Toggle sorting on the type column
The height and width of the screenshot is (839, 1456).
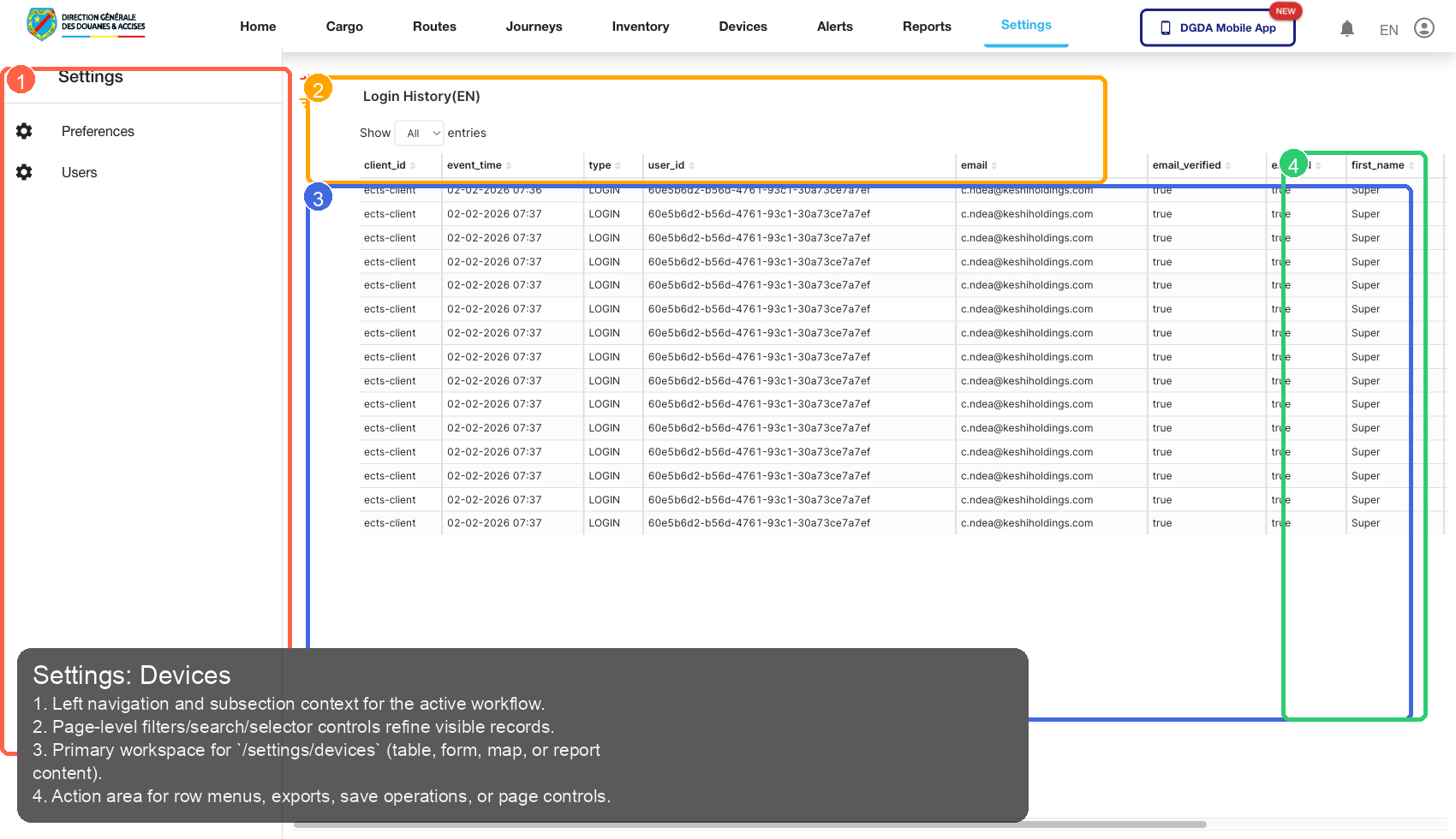(x=618, y=165)
